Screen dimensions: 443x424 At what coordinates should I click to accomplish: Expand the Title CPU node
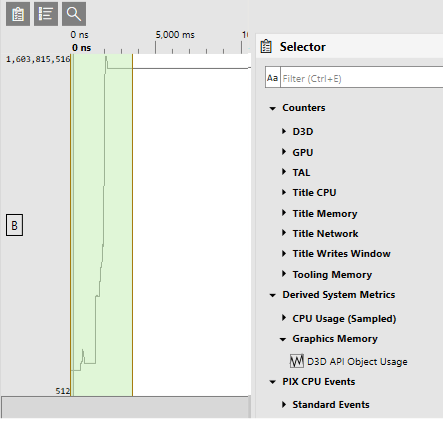pyautogui.click(x=284, y=192)
